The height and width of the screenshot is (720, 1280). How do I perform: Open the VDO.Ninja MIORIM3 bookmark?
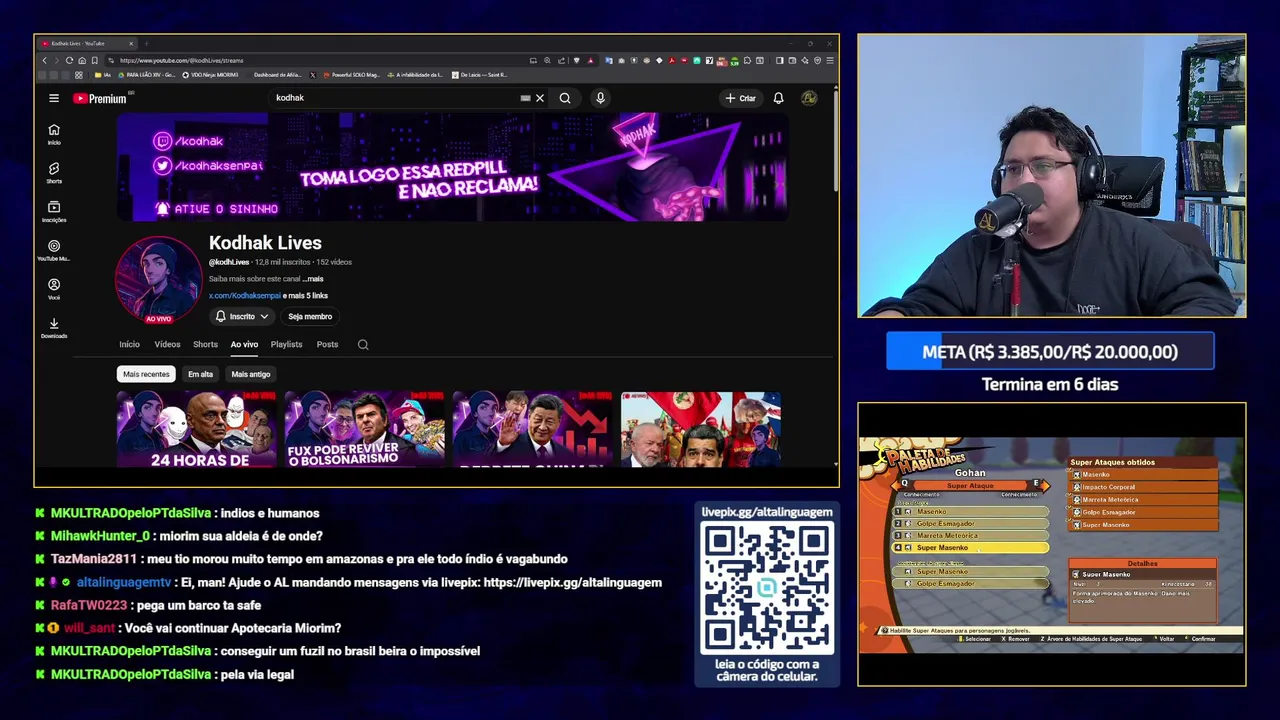click(x=210, y=75)
